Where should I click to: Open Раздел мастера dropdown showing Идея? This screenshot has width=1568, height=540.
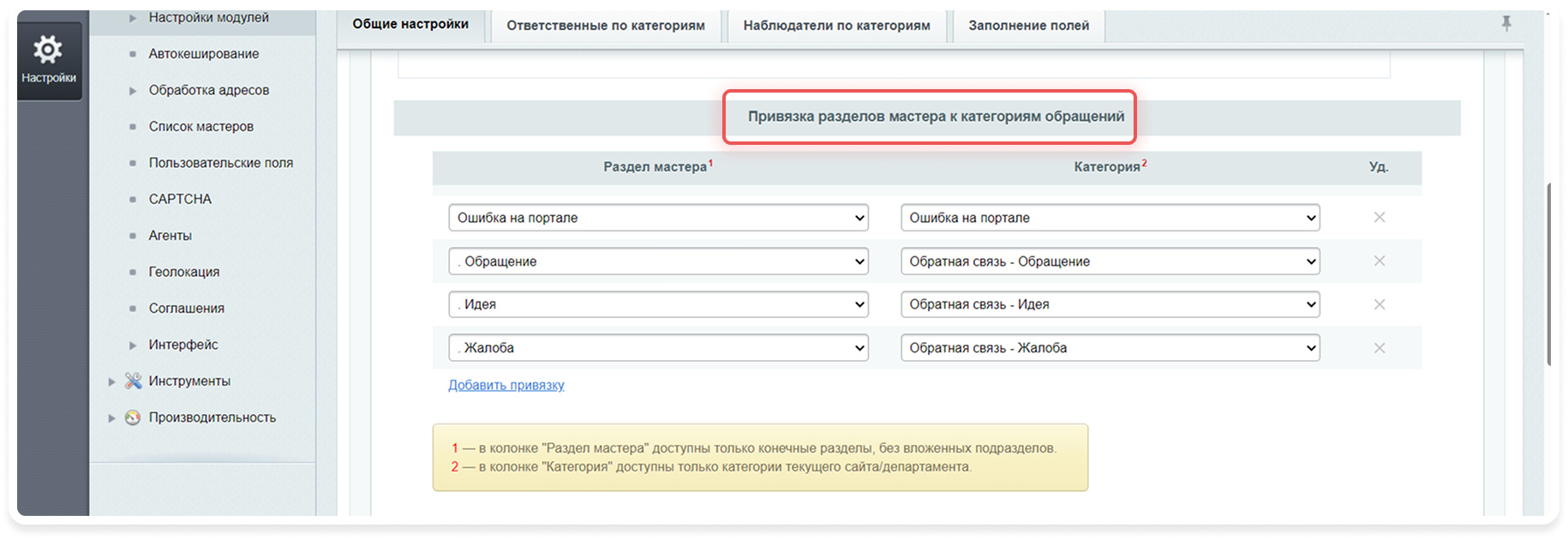tap(658, 304)
